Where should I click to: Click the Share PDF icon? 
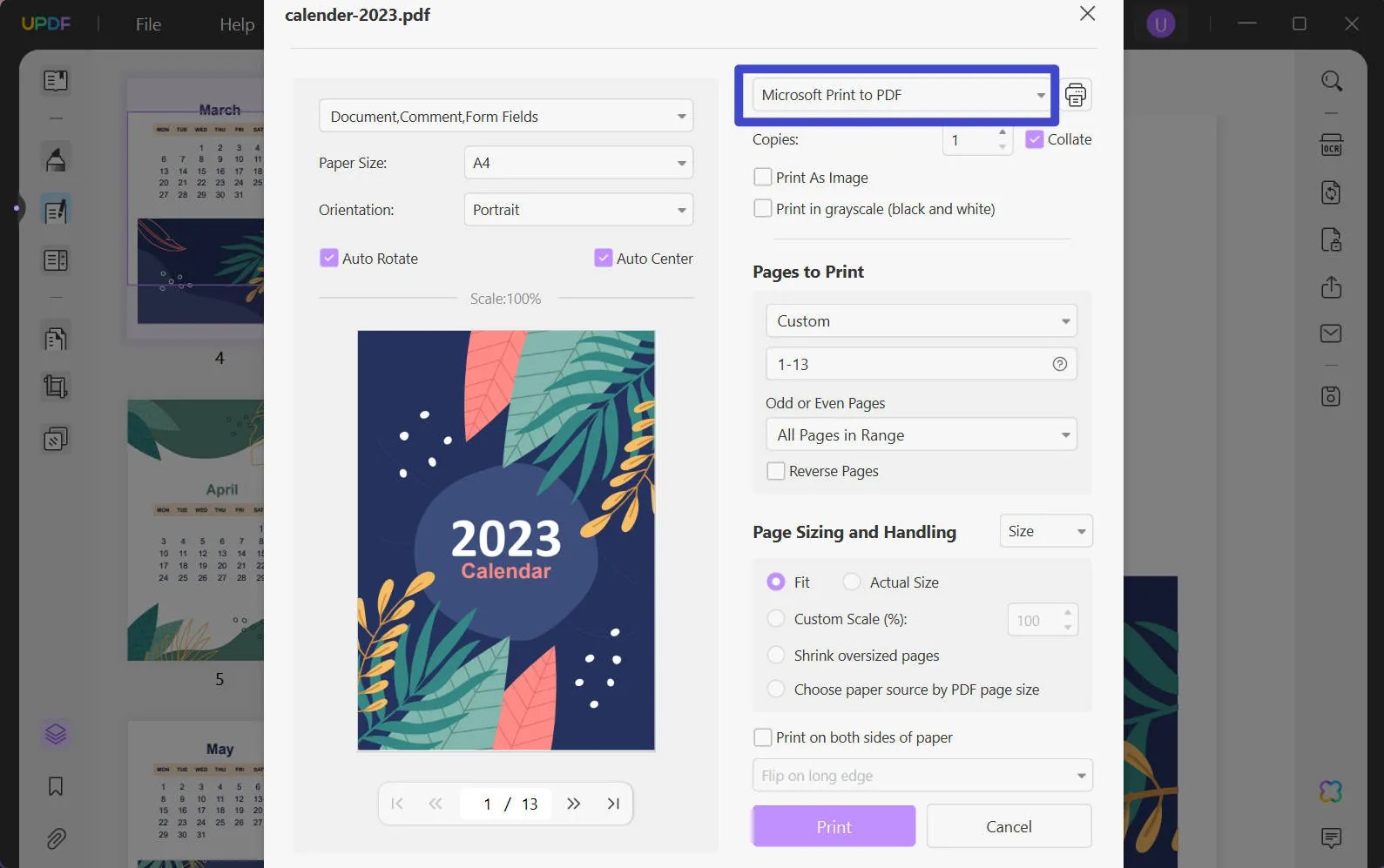[1332, 287]
